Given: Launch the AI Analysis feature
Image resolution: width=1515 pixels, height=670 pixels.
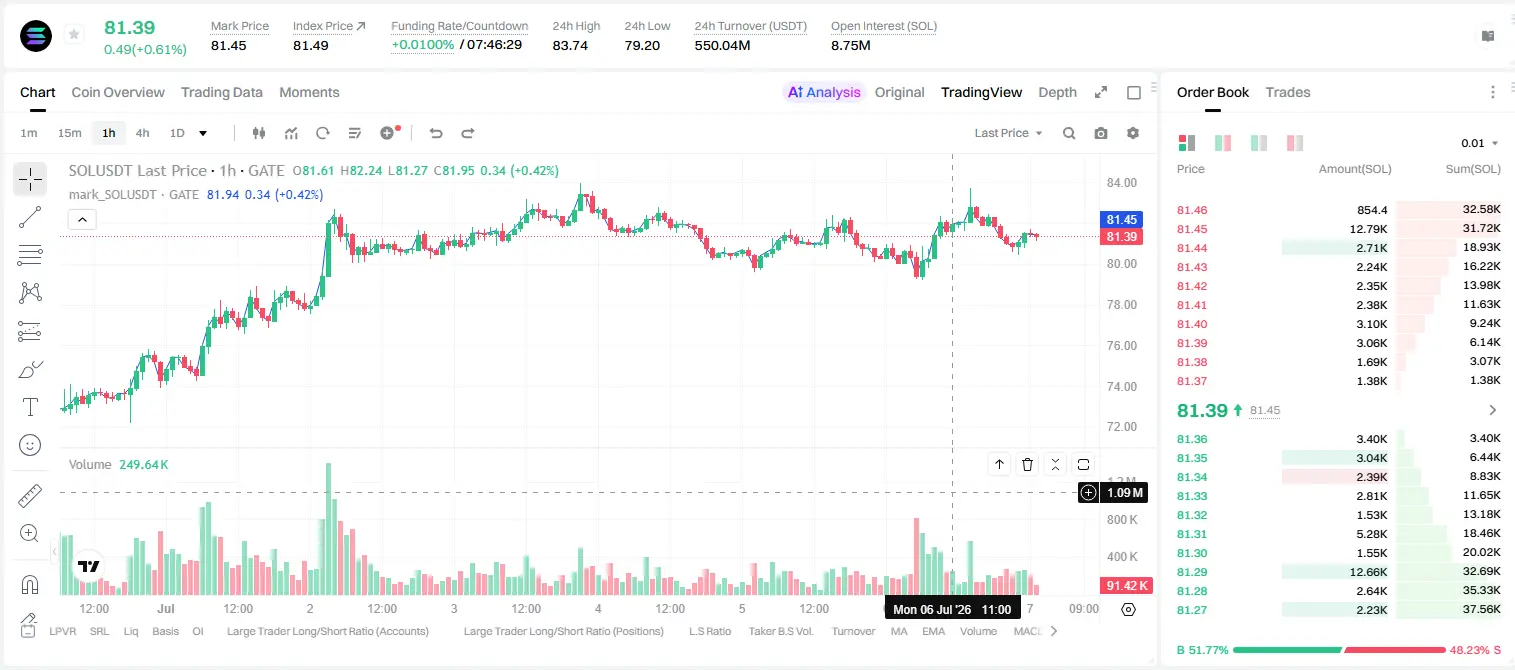Looking at the screenshot, I should (824, 92).
